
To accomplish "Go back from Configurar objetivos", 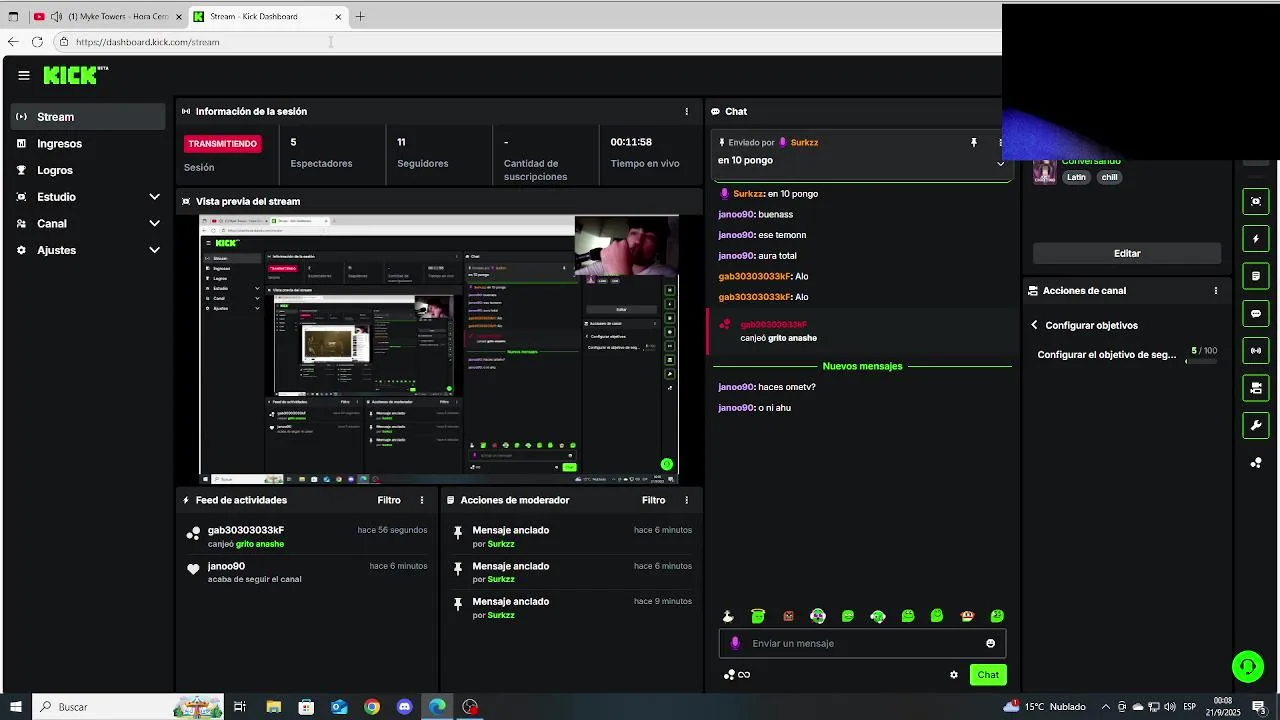I will [1035, 325].
